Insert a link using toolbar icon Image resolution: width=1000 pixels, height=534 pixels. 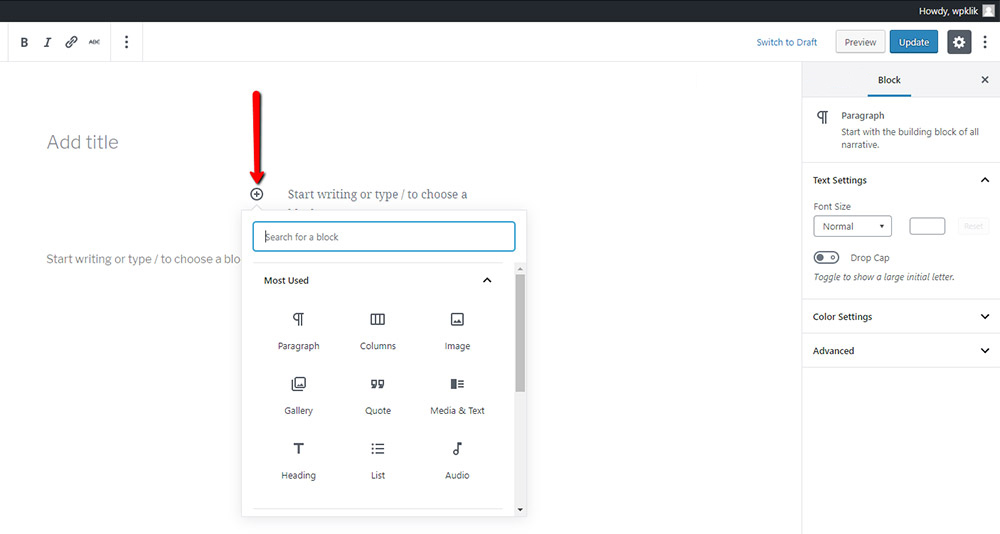point(71,42)
